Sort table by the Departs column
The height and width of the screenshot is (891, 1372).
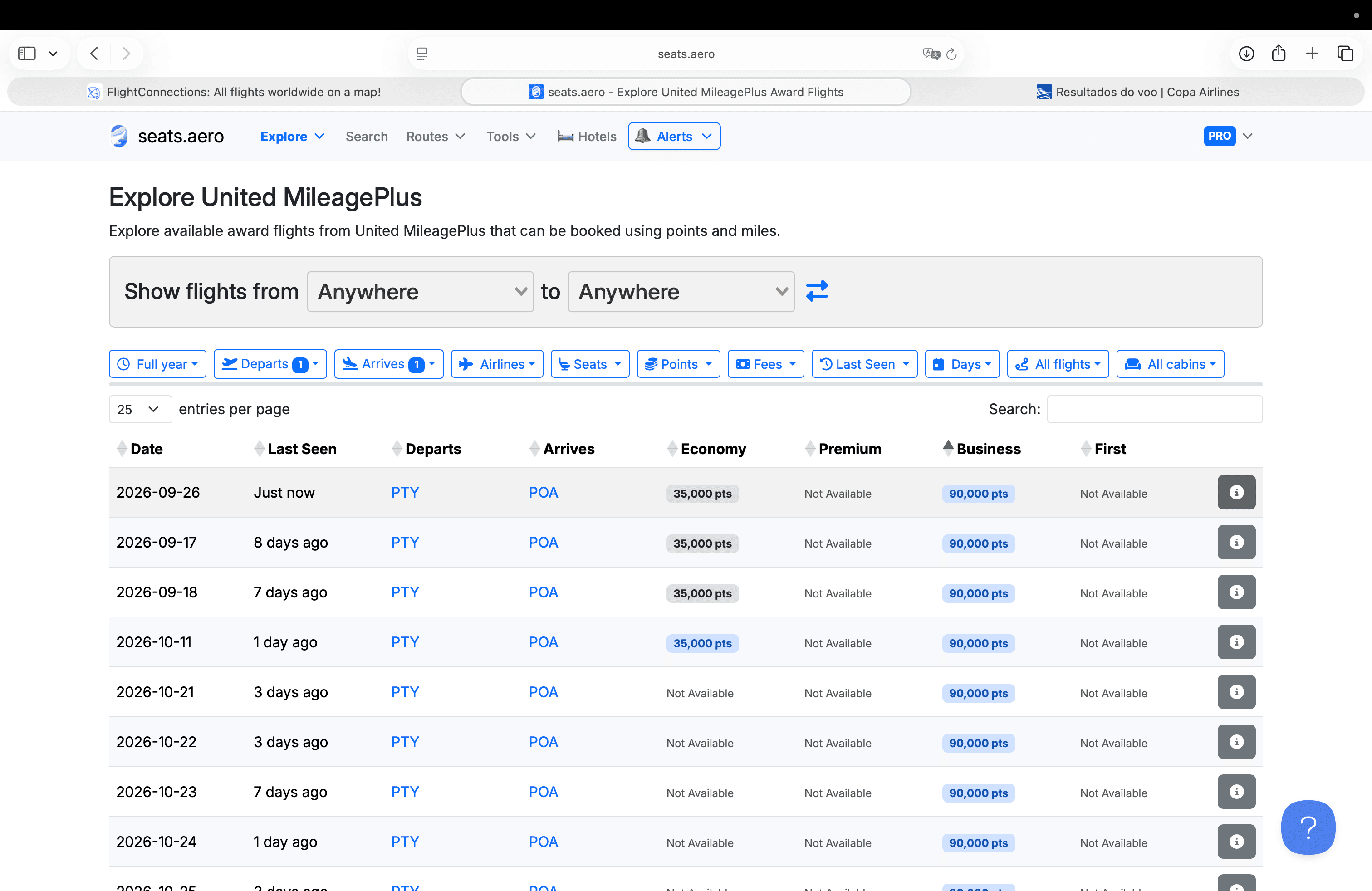tap(426, 448)
